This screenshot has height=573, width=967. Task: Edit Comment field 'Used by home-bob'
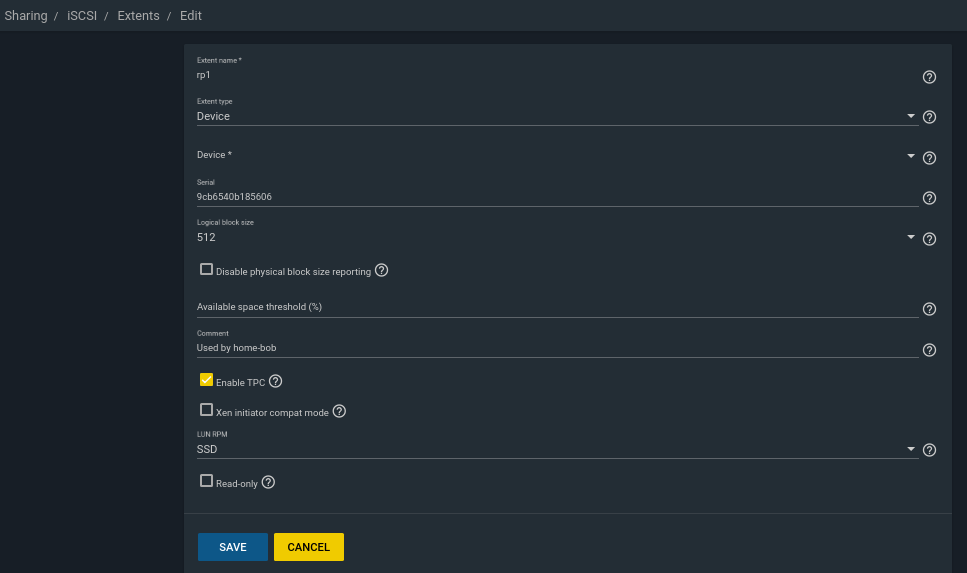point(557,348)
